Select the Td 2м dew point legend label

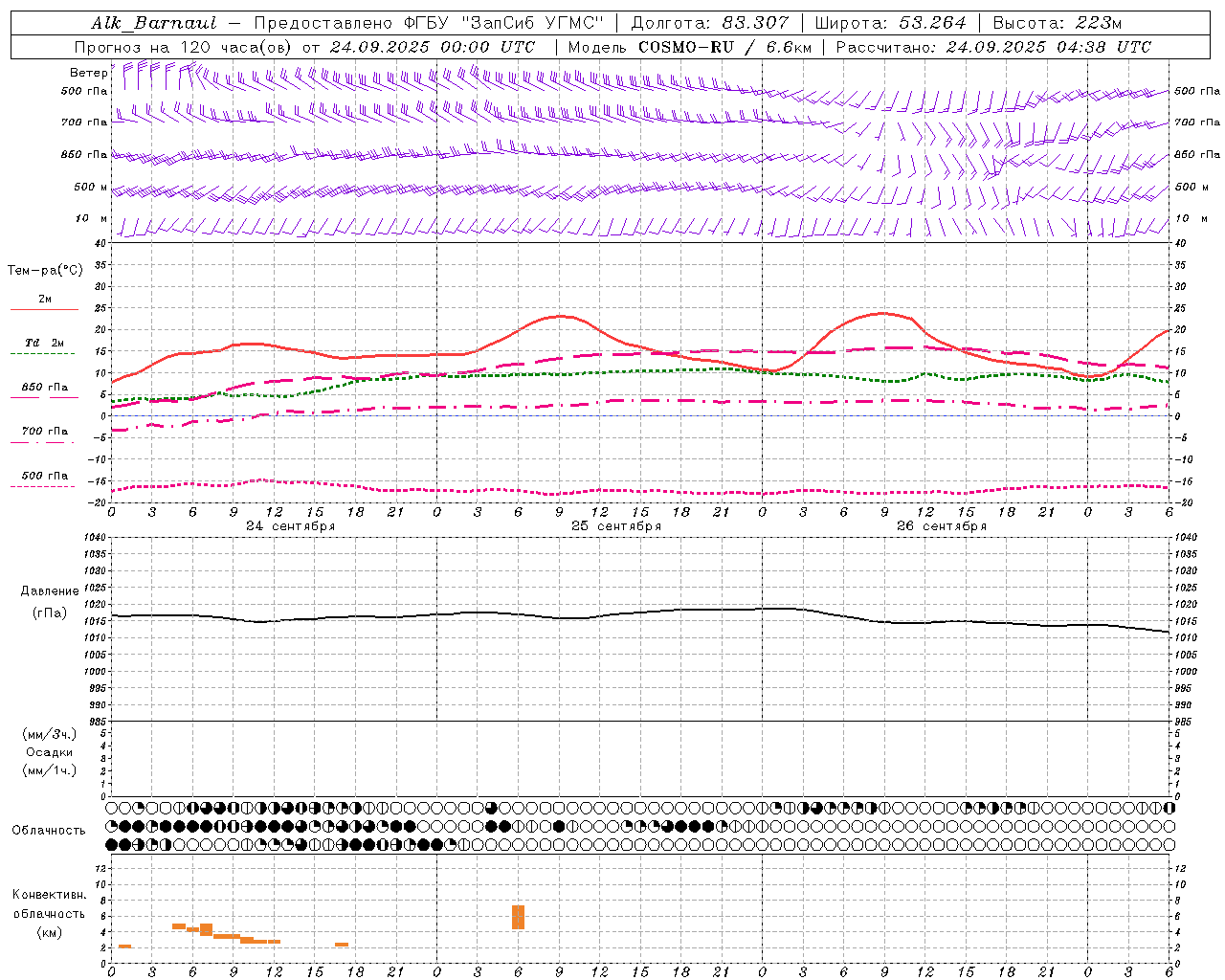(44, 343)
